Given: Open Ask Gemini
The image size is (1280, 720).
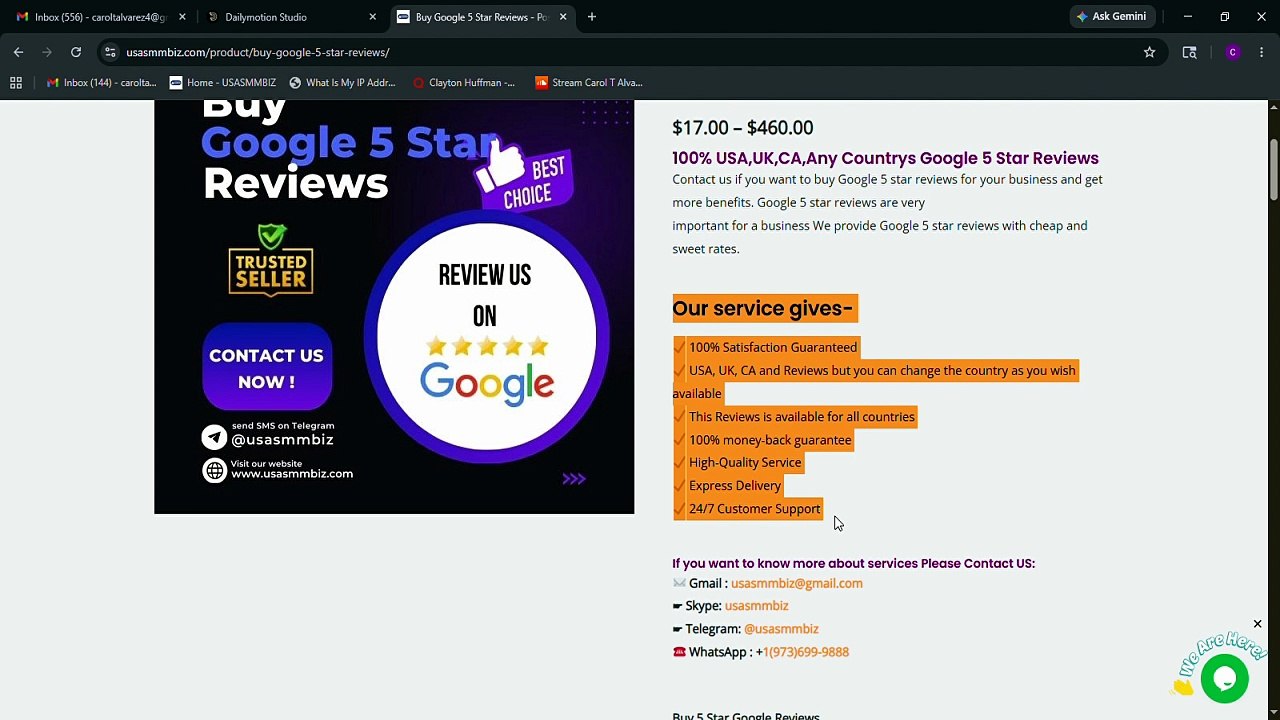Looking at the screenshot, I should point(1112,17).
